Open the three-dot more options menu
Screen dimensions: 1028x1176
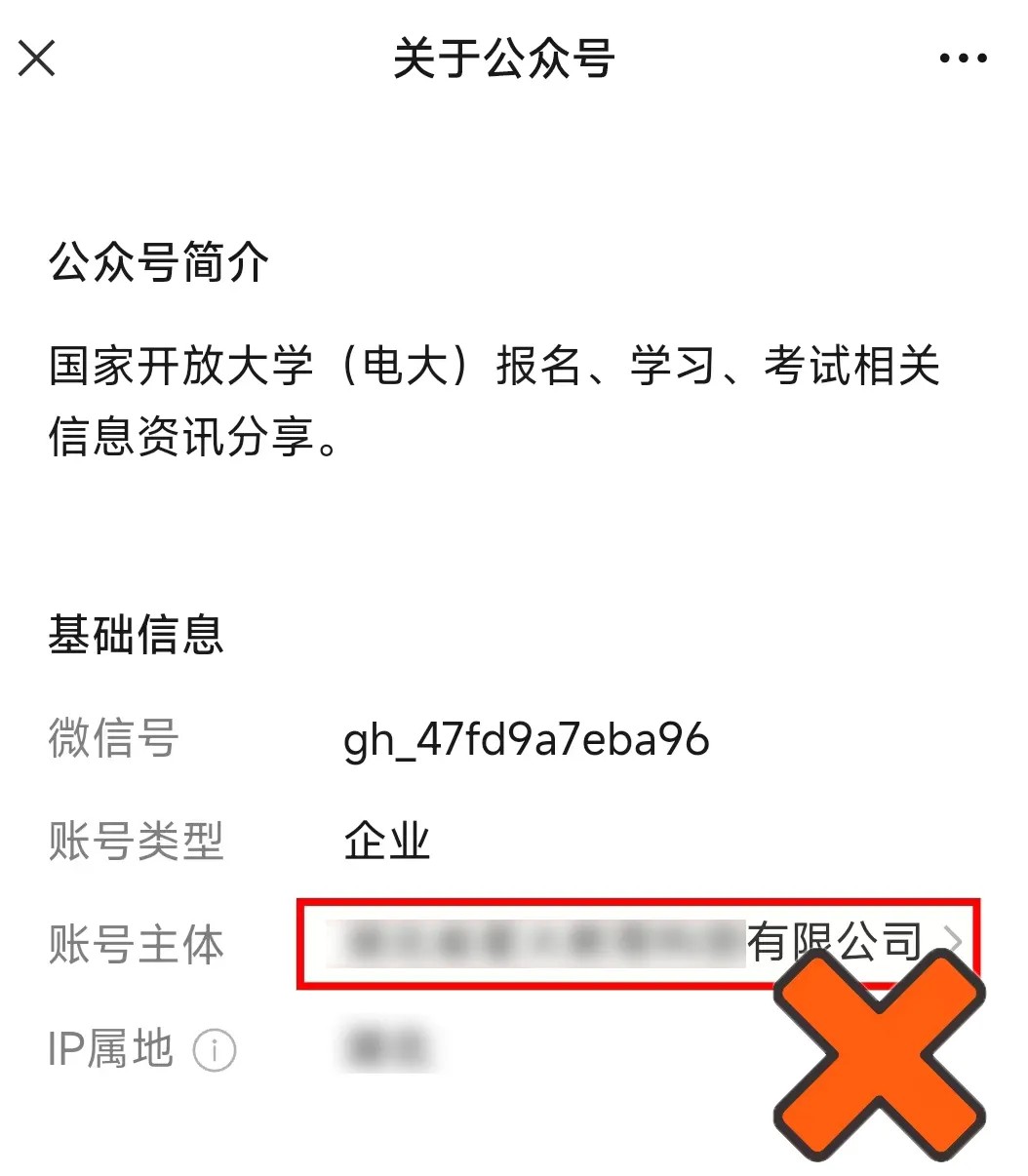[x=963, y=59]
